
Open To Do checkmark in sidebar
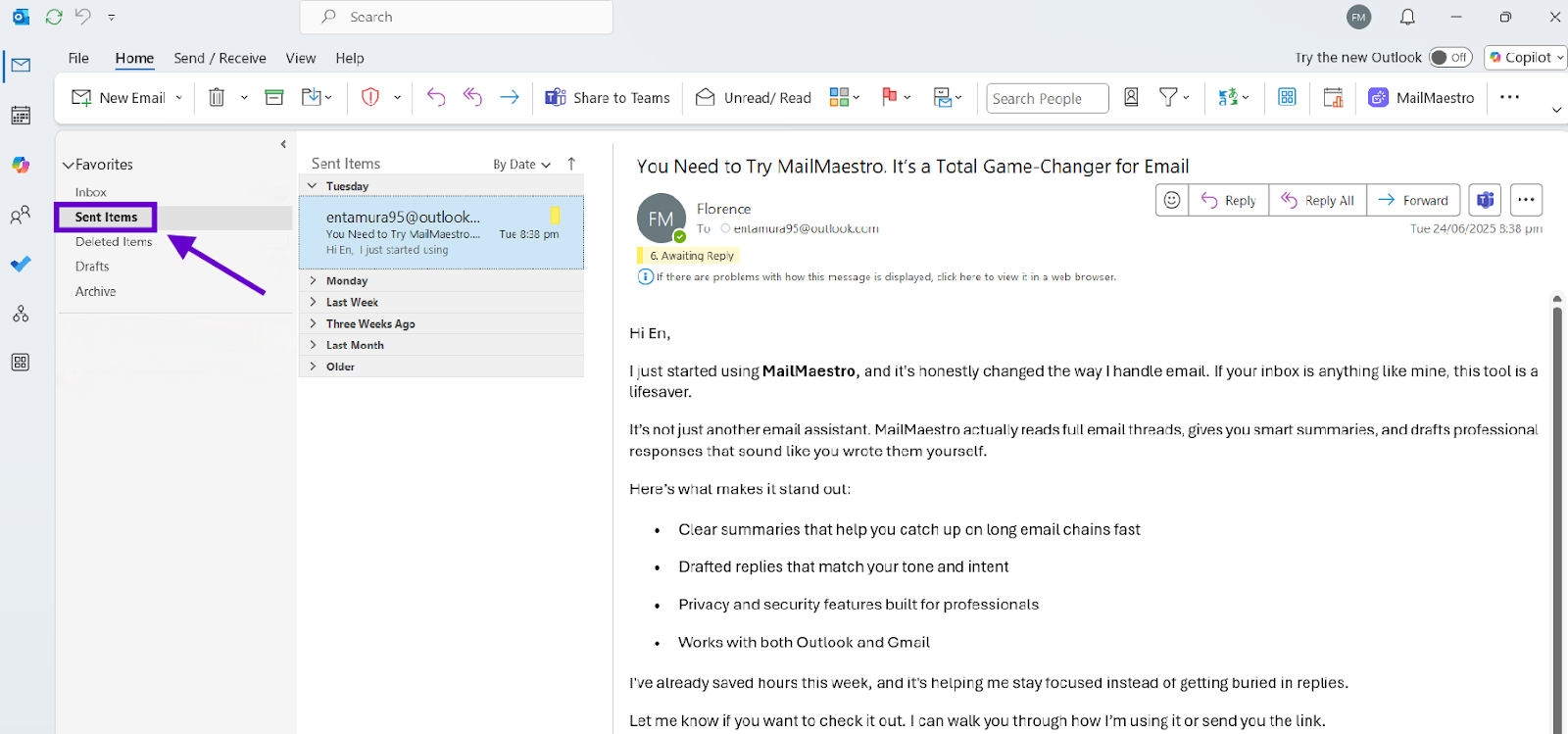pyautogui.click(x=21, y=265)
